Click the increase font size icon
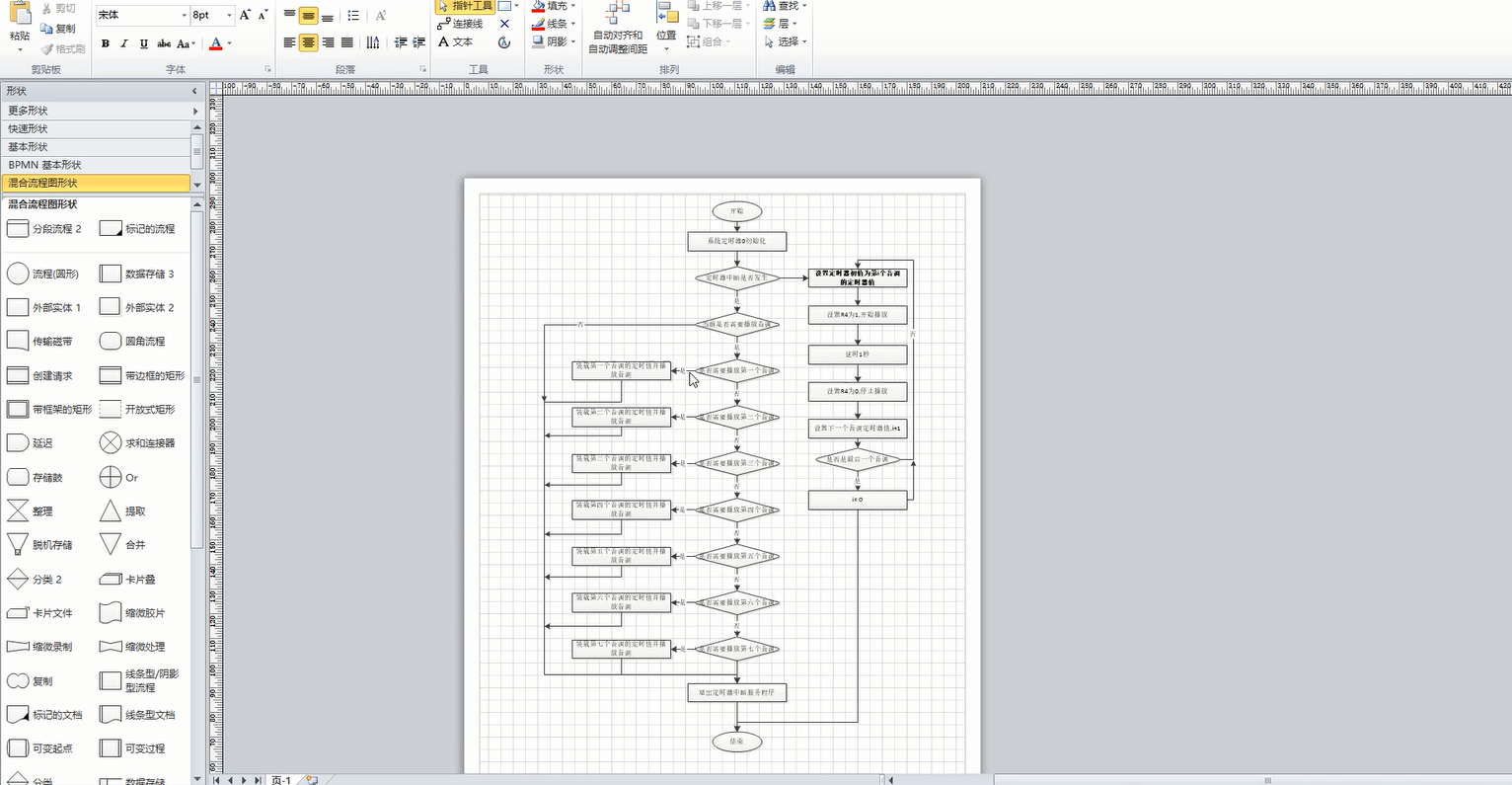 click(x=246, y=15)
